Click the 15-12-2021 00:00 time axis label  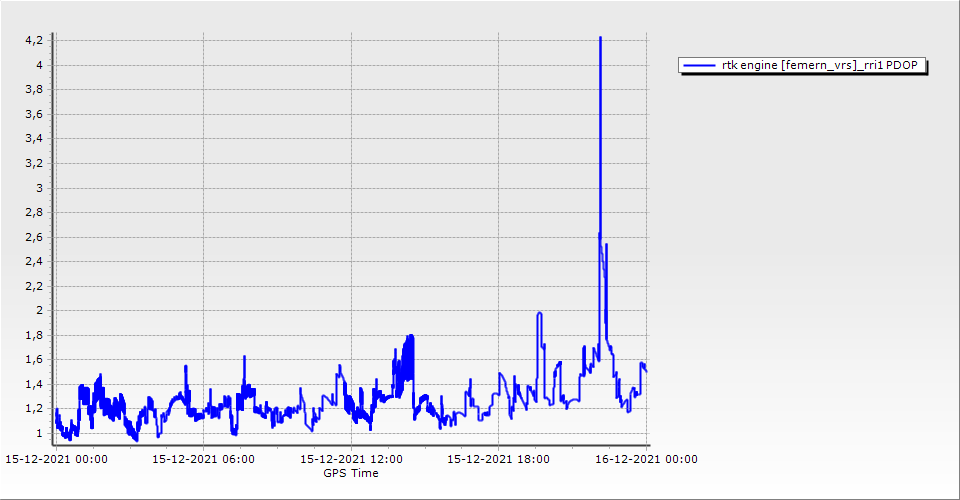pyautogui.click(x=56, y=459)
